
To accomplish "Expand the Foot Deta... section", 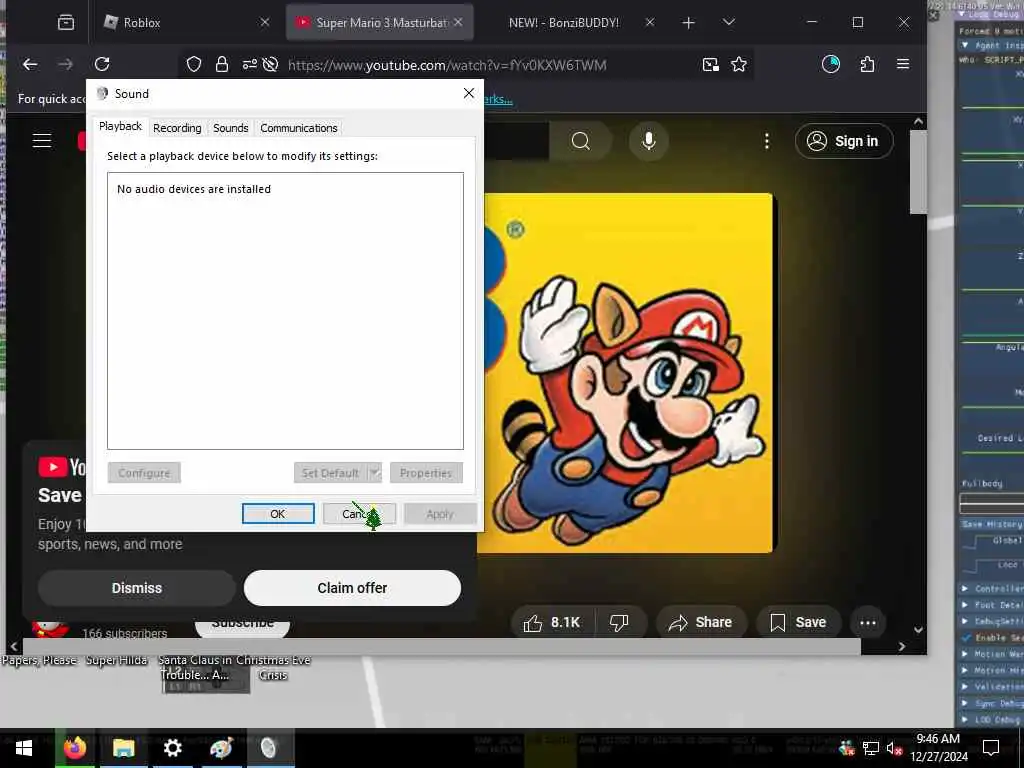I will [x=965, y=605].
